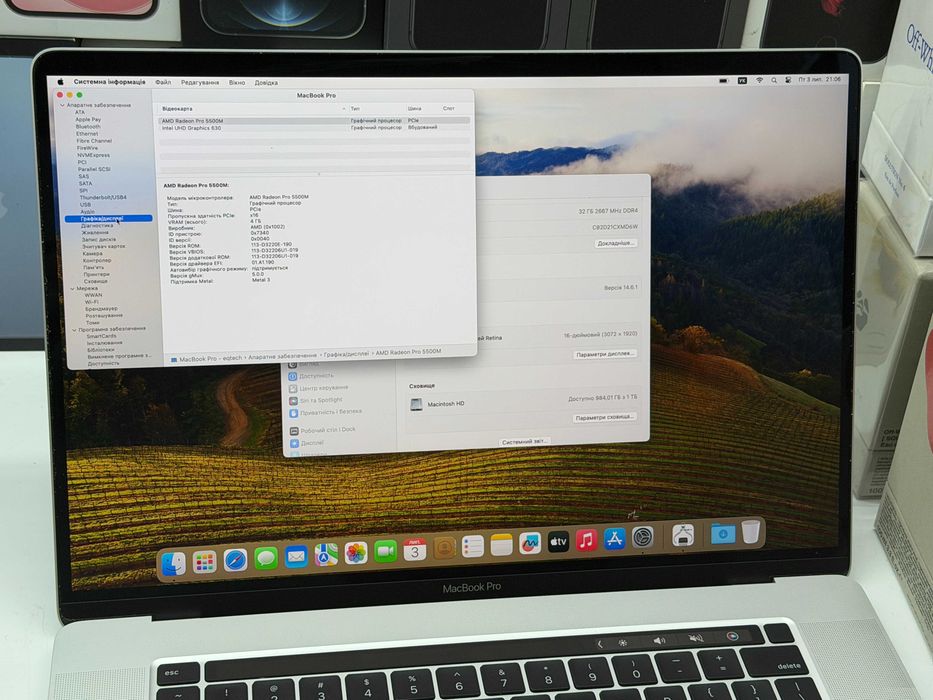Image resolution: width=933 pixels, height=700 pixels.
Task: Open Calendar icon showing 3
Action: (415, 550)
